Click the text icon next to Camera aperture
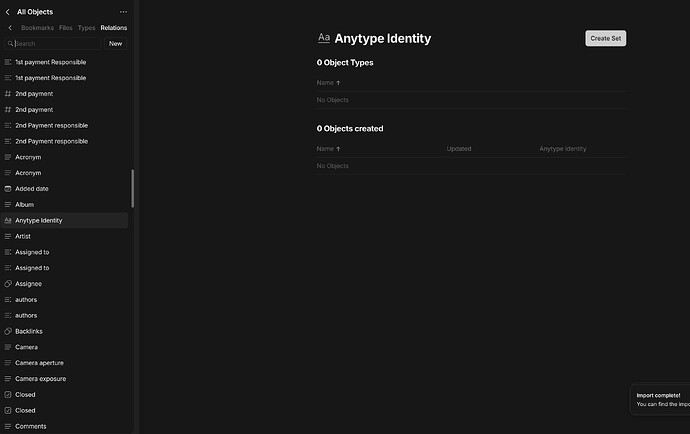 (x=7, y=363)
